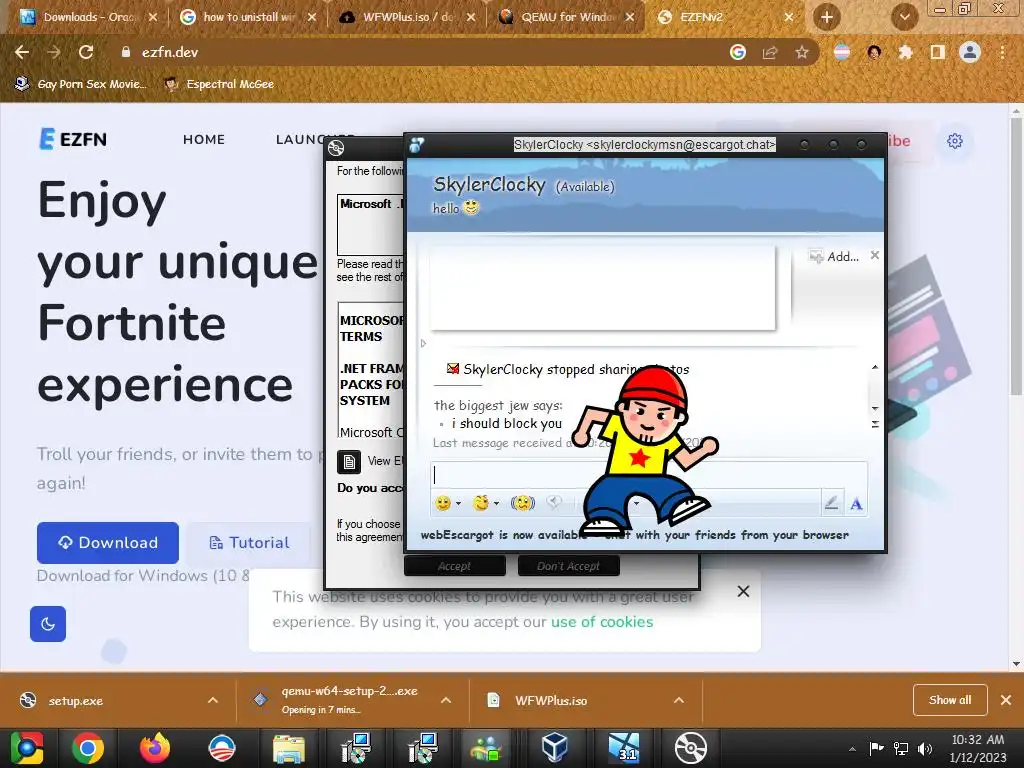
Task: Switch to the WFWPlus.iso tab
Action: click(408, 17)
